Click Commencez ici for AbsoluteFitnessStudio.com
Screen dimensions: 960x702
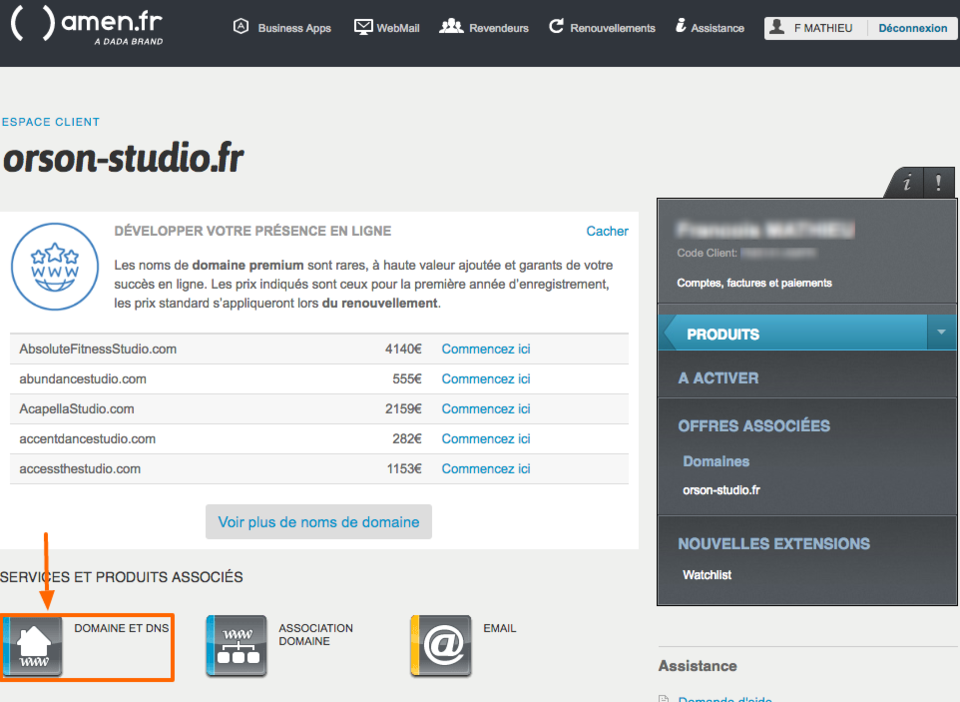click(x=486, y=349)
